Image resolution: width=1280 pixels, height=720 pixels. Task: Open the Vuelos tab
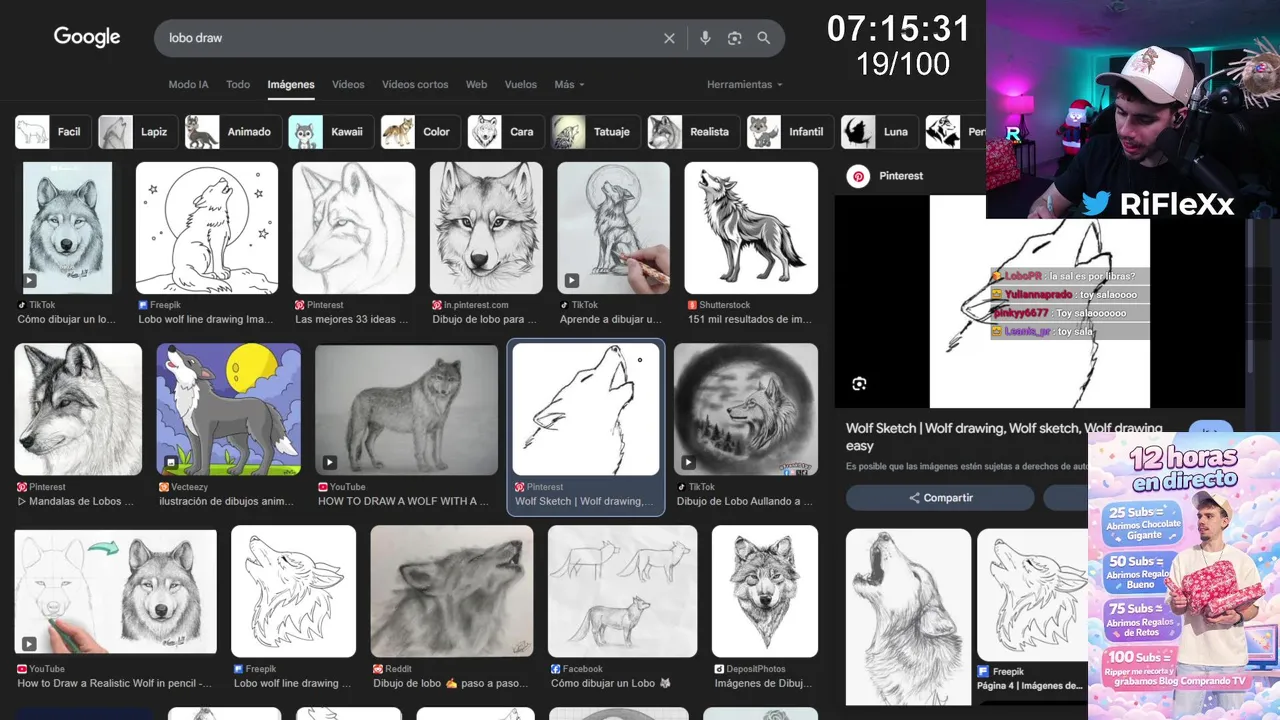pyautogui.click(x=521, y=85)
